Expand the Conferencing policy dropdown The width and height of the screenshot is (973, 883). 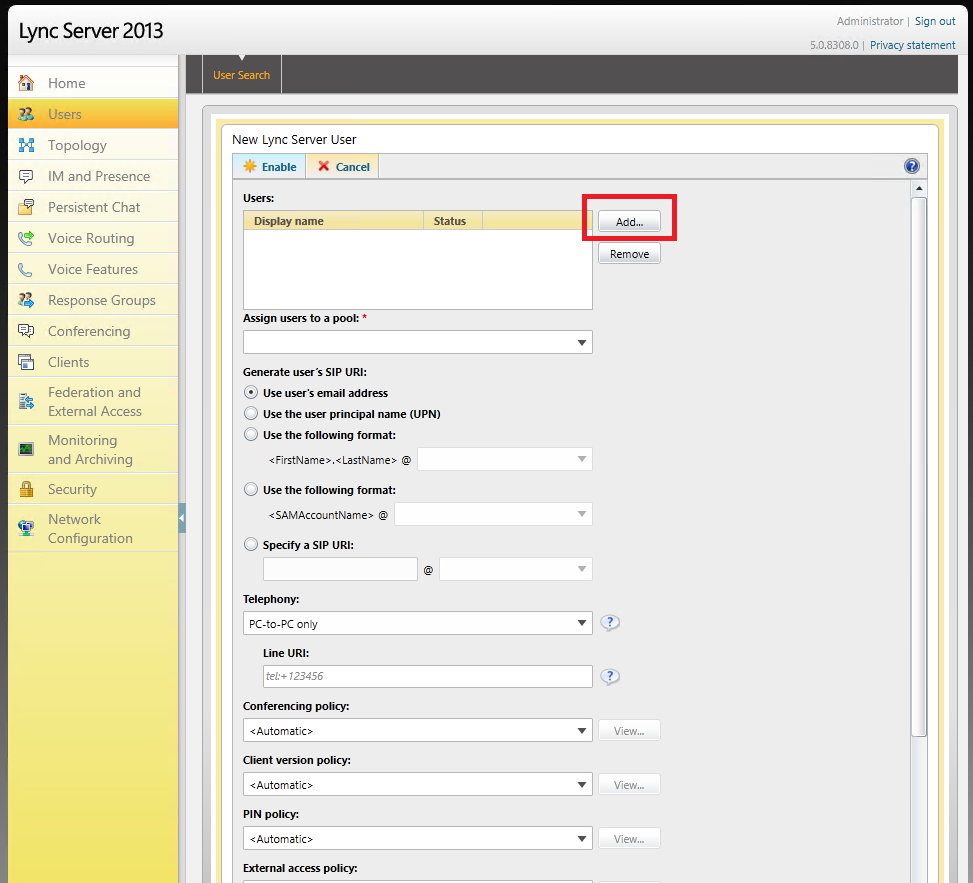(x=418, y=730)
